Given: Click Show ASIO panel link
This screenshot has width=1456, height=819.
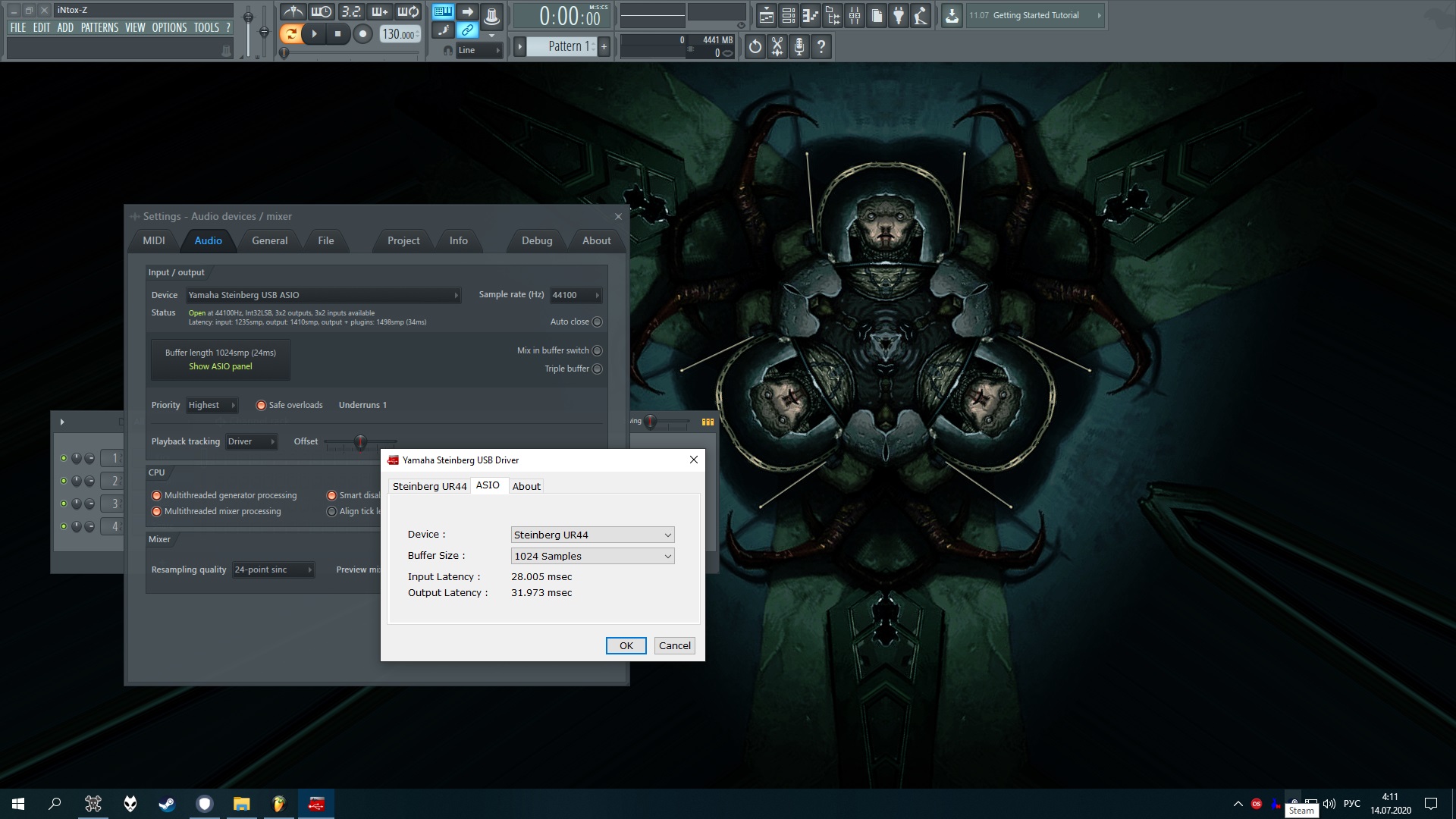Looking at the screenshot, I should [221, 366].
